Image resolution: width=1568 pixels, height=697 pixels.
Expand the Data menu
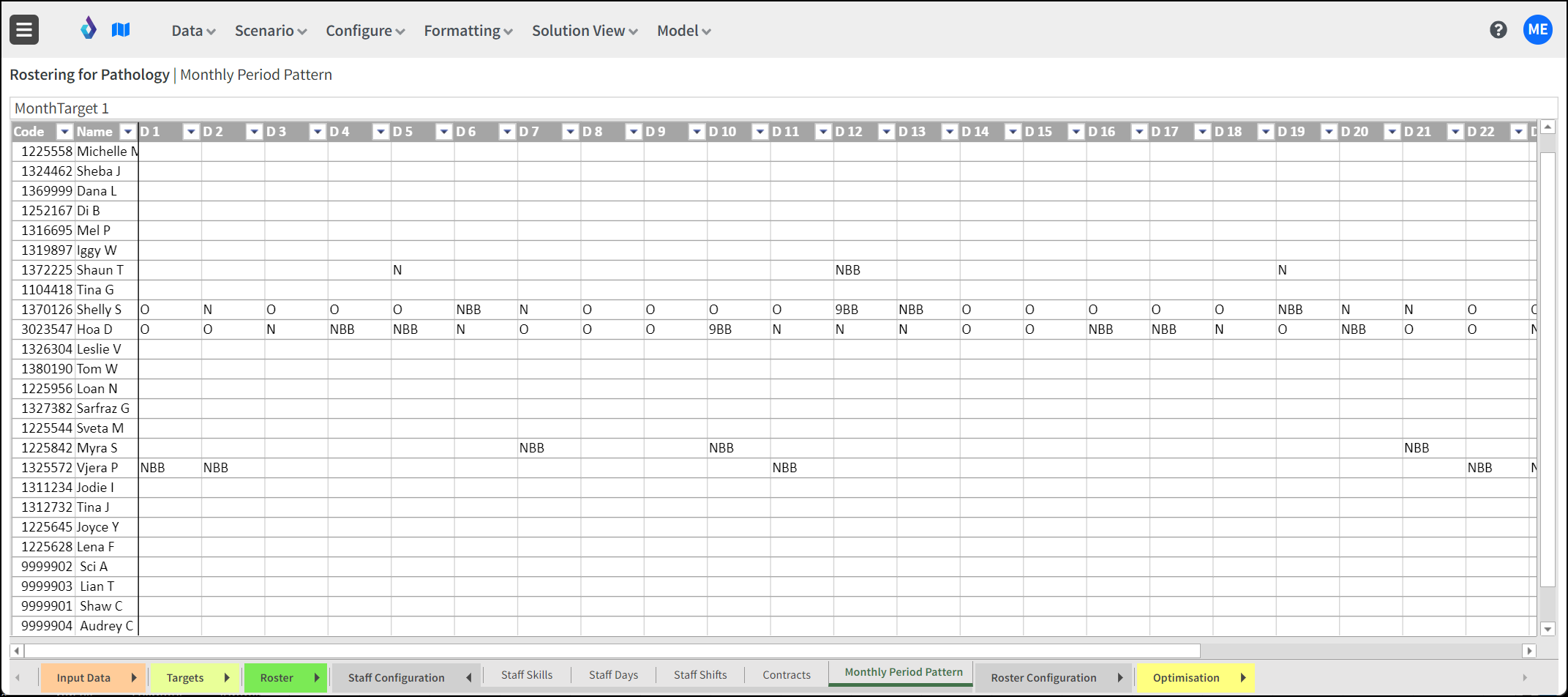(x=193, y=31)
